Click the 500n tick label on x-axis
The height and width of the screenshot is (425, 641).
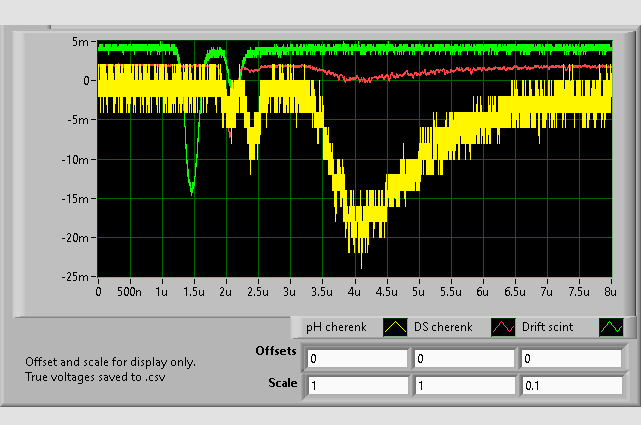point(129,291)
